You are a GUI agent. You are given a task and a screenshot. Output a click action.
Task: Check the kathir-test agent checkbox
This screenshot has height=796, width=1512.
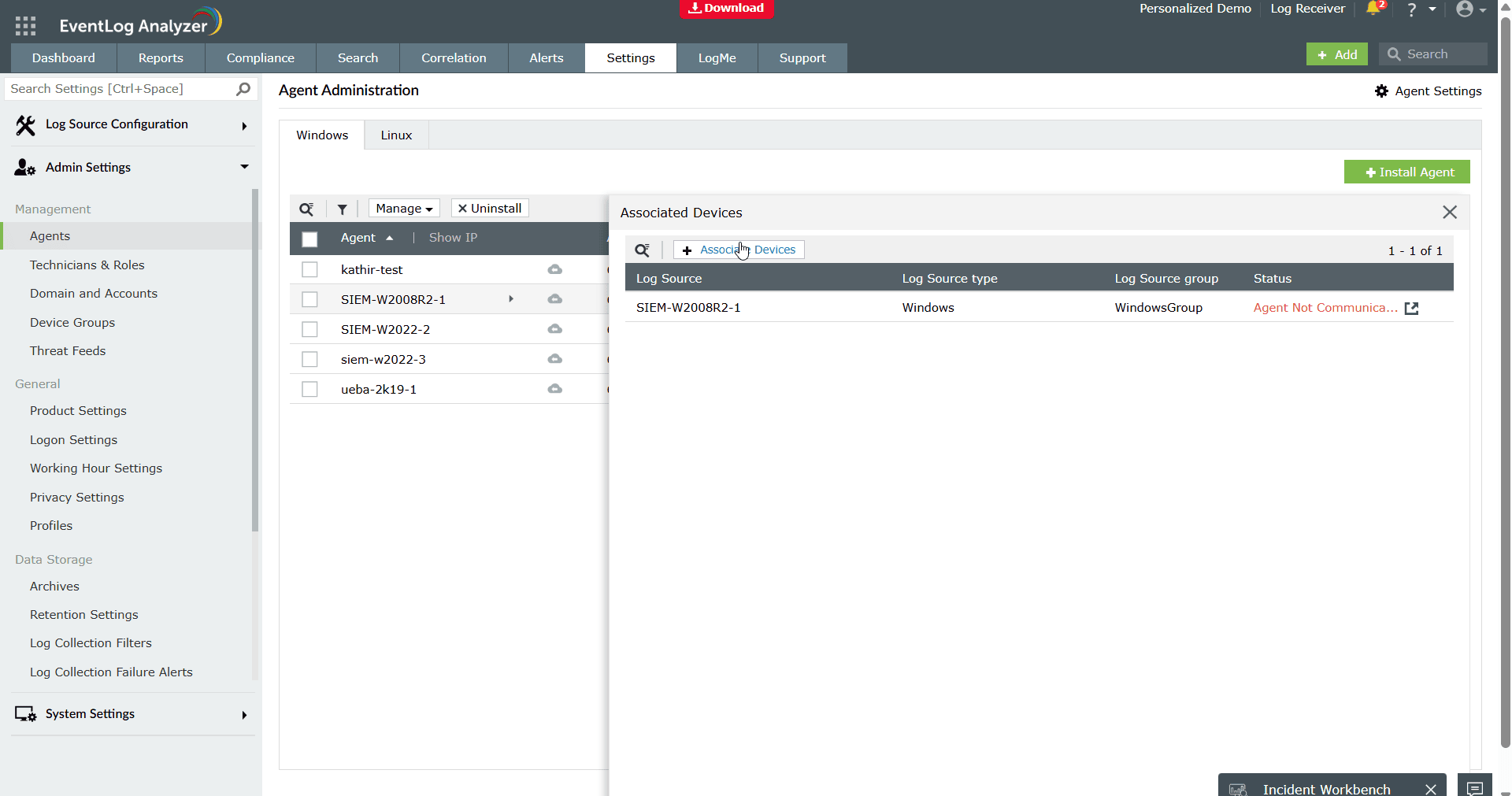coord(309,270)
